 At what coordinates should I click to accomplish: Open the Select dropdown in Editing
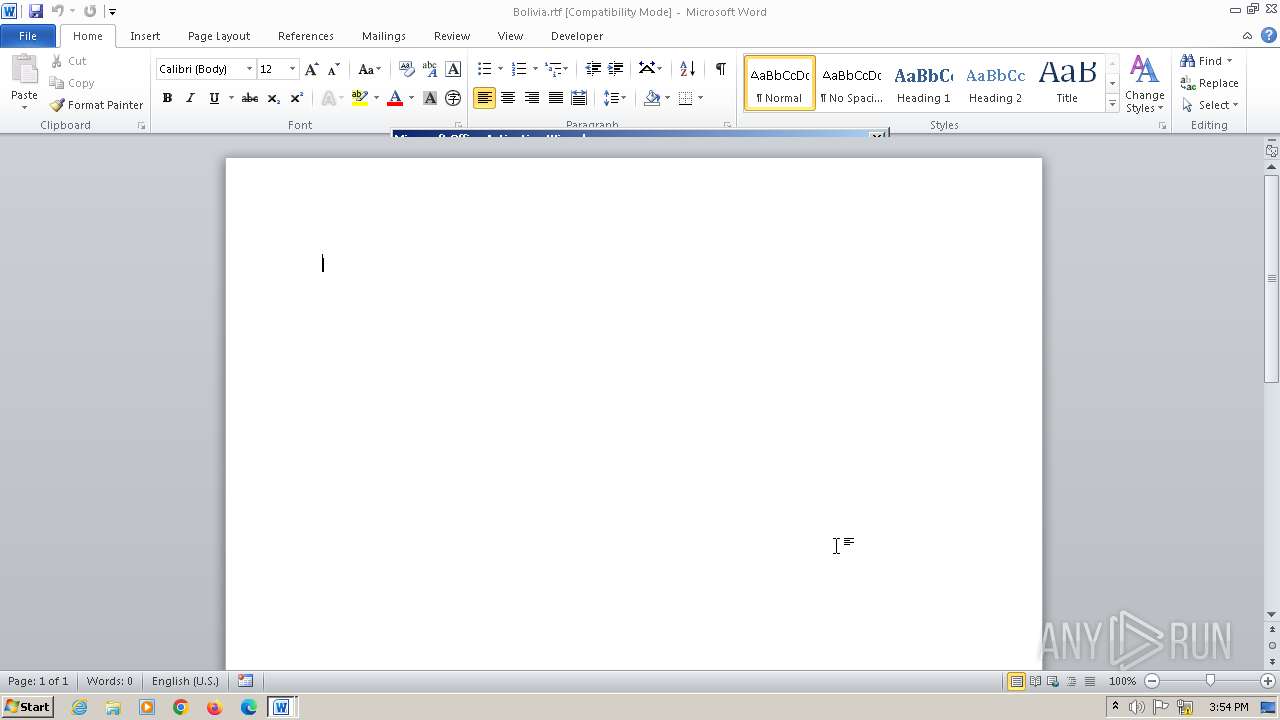[x=1210, y=105]
